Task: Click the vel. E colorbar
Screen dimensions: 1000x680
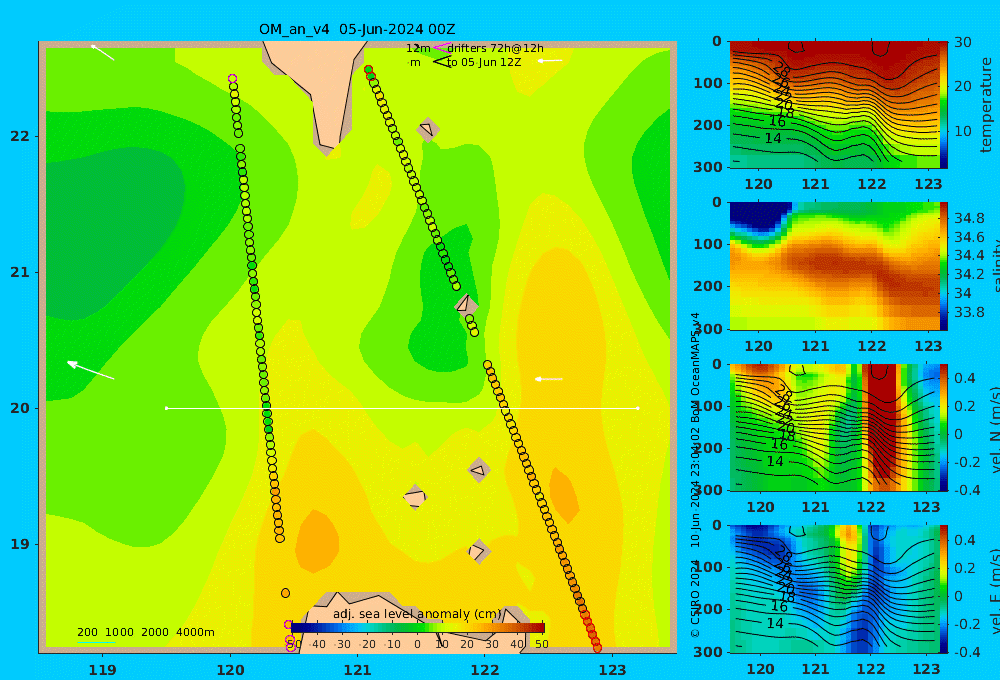Action: (944, 589)
